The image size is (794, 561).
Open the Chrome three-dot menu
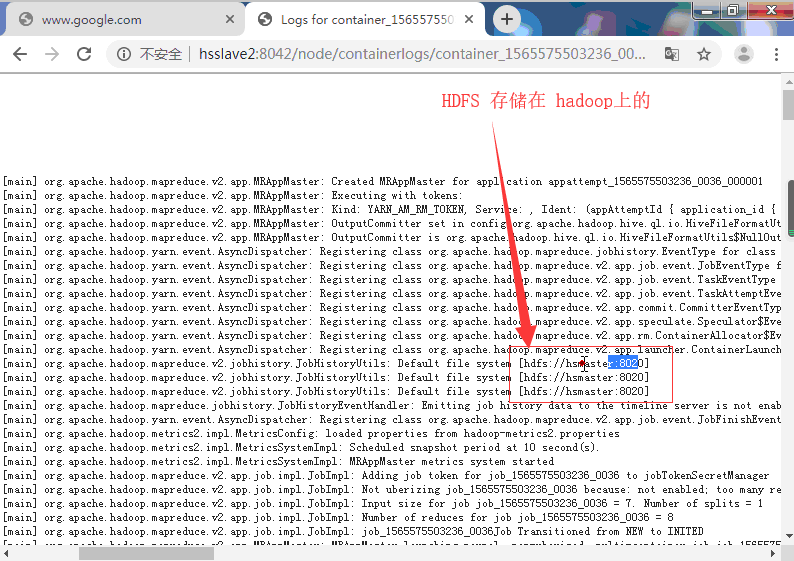776,54
